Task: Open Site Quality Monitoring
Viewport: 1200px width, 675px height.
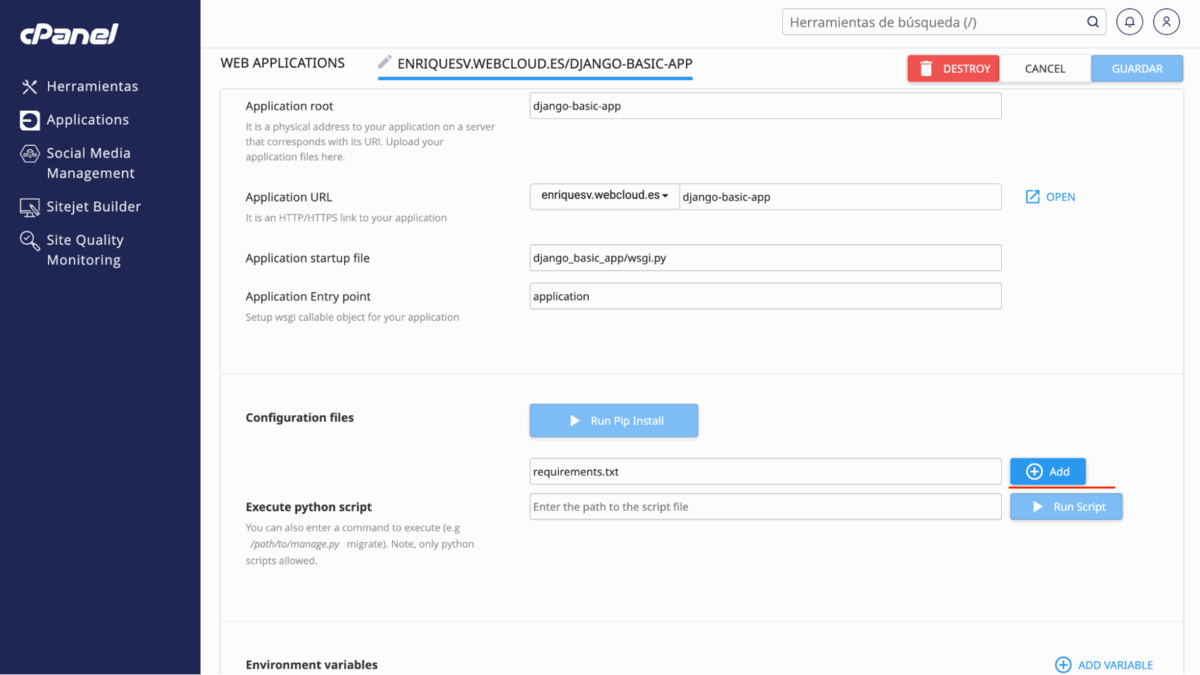Action: click(84, 250)
